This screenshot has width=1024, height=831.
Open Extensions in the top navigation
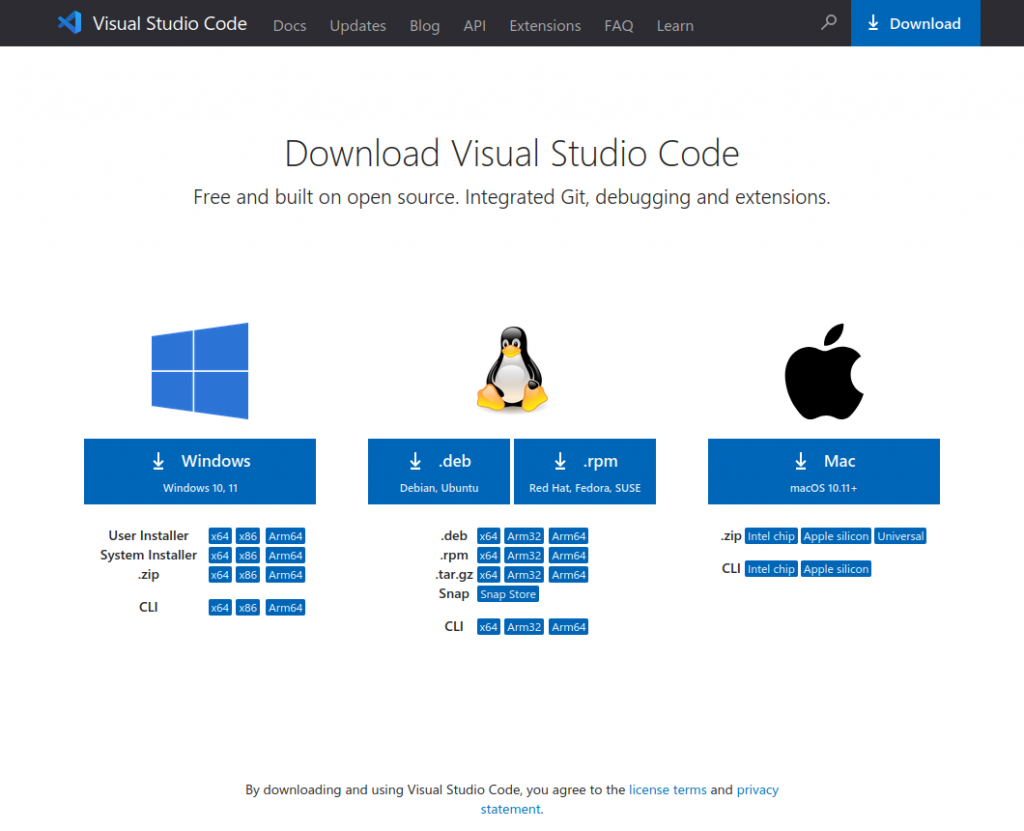pos(545,25)
